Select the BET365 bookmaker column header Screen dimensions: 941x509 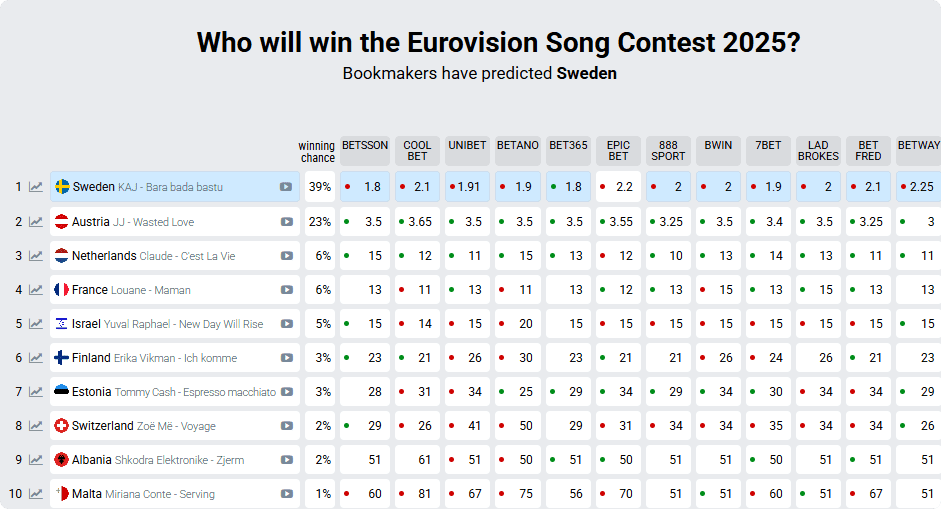click(568, 151)
